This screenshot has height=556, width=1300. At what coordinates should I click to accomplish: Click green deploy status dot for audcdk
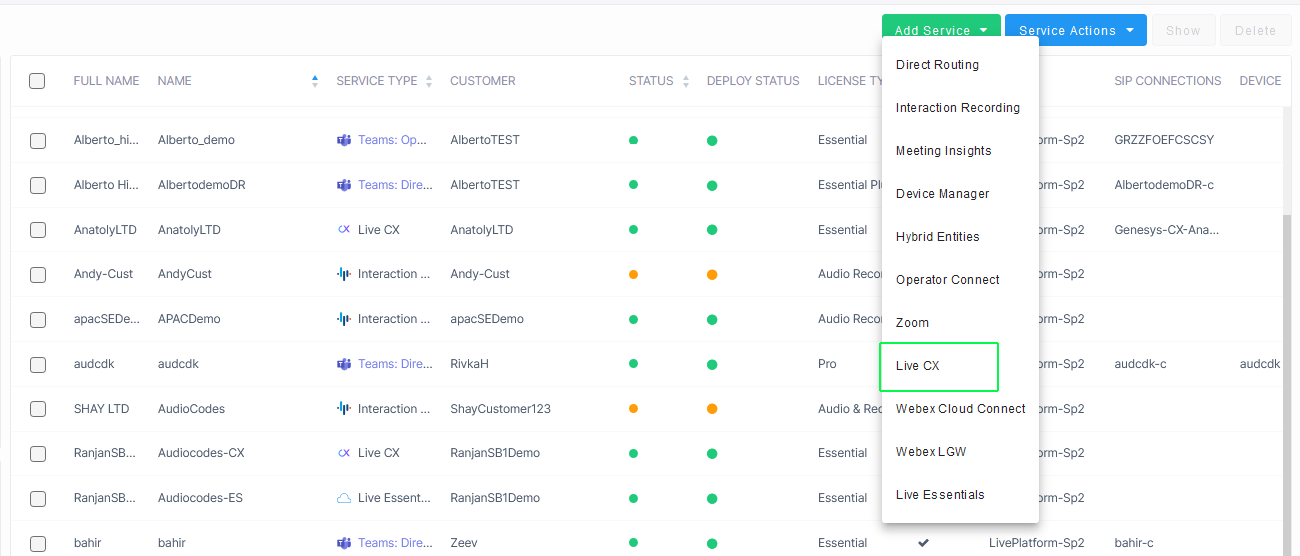(712, 364)
